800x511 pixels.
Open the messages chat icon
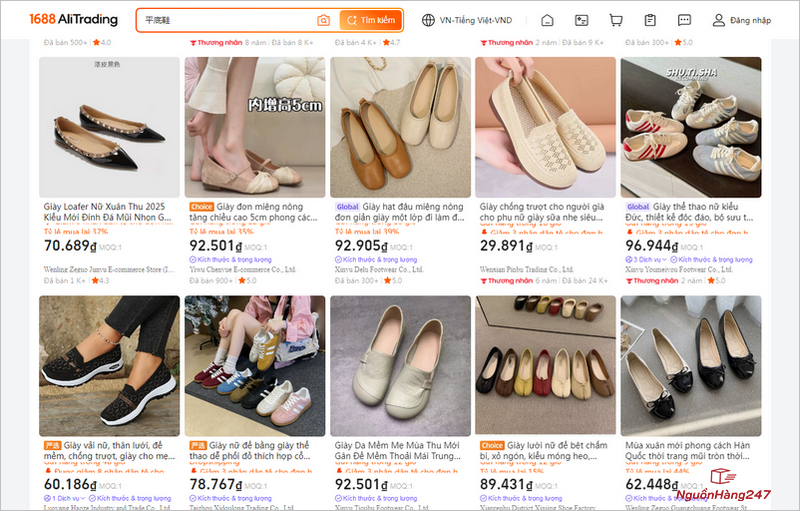(x=684, y=20)
